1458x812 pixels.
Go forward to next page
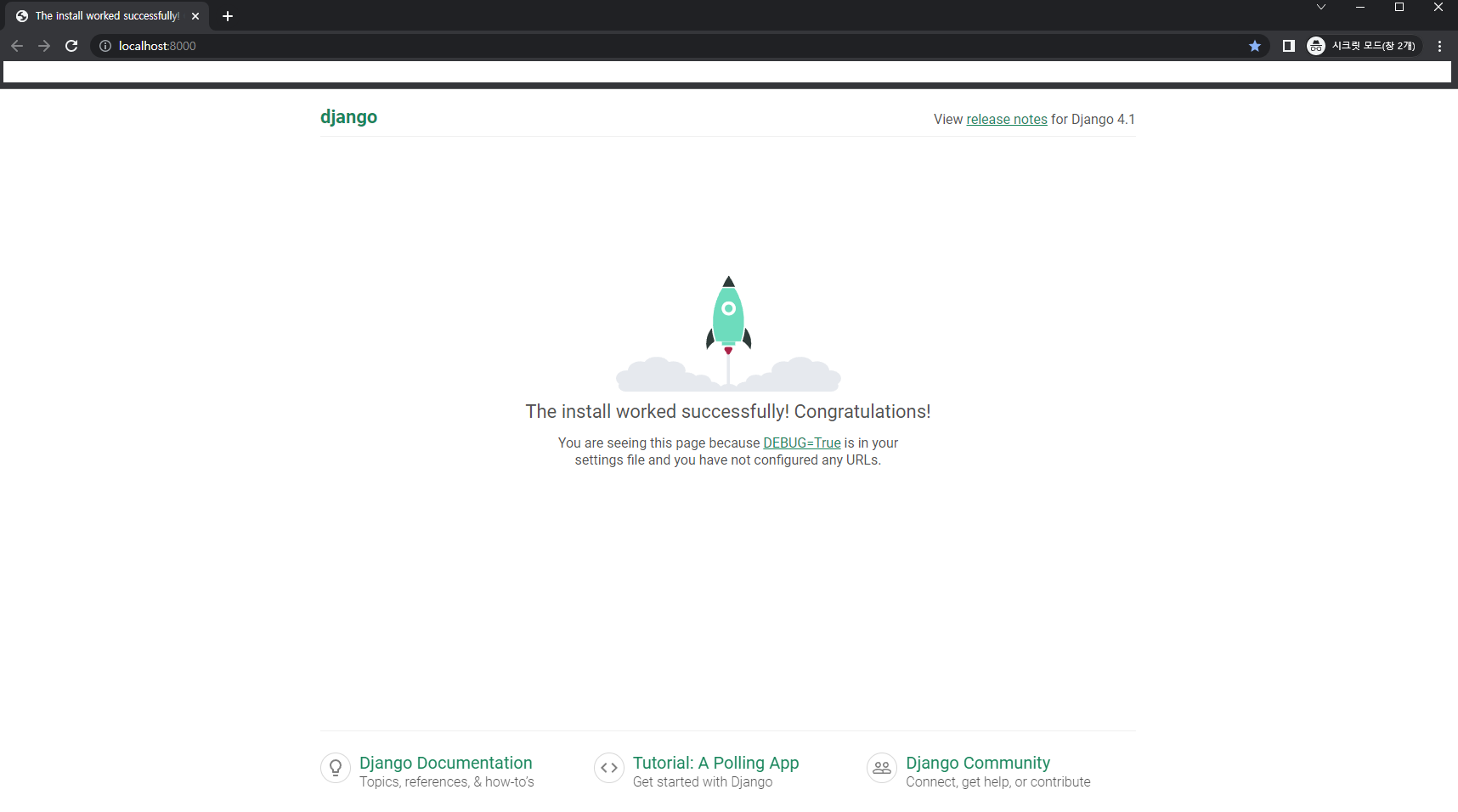click(44, 46)
